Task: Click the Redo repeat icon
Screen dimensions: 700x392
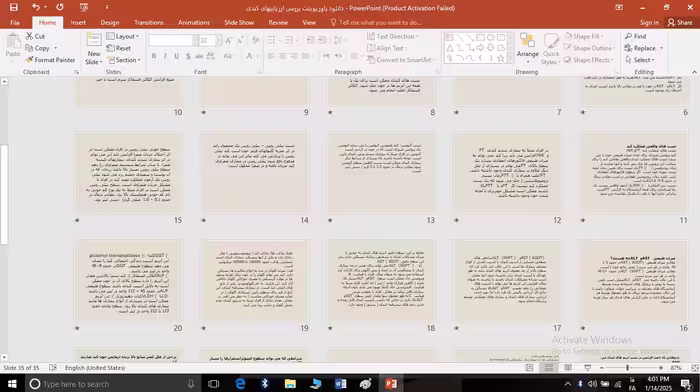Action: [59, 7]
